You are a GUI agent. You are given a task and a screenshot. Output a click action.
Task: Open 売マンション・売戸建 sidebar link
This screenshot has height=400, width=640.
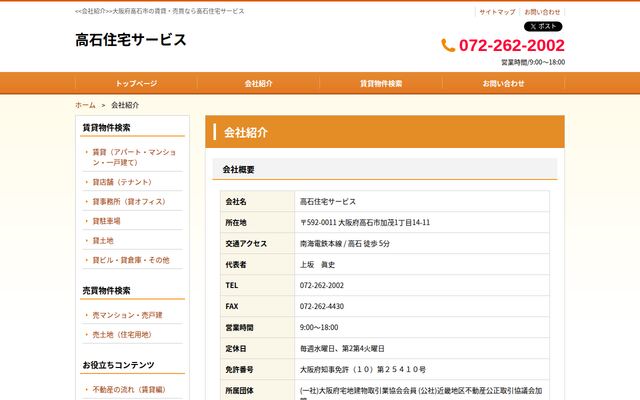tap(127, 315)
